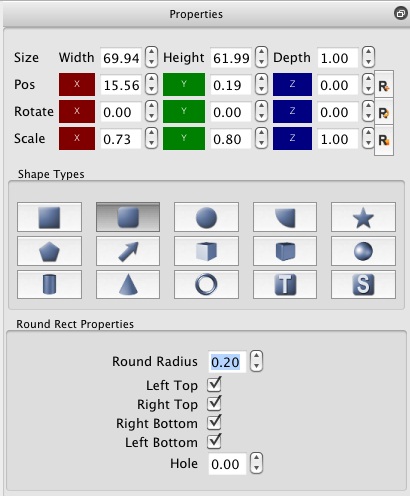The image size is (410, 496).
Task: Reset position with the Pos R button
Action: tap(384, 86)
